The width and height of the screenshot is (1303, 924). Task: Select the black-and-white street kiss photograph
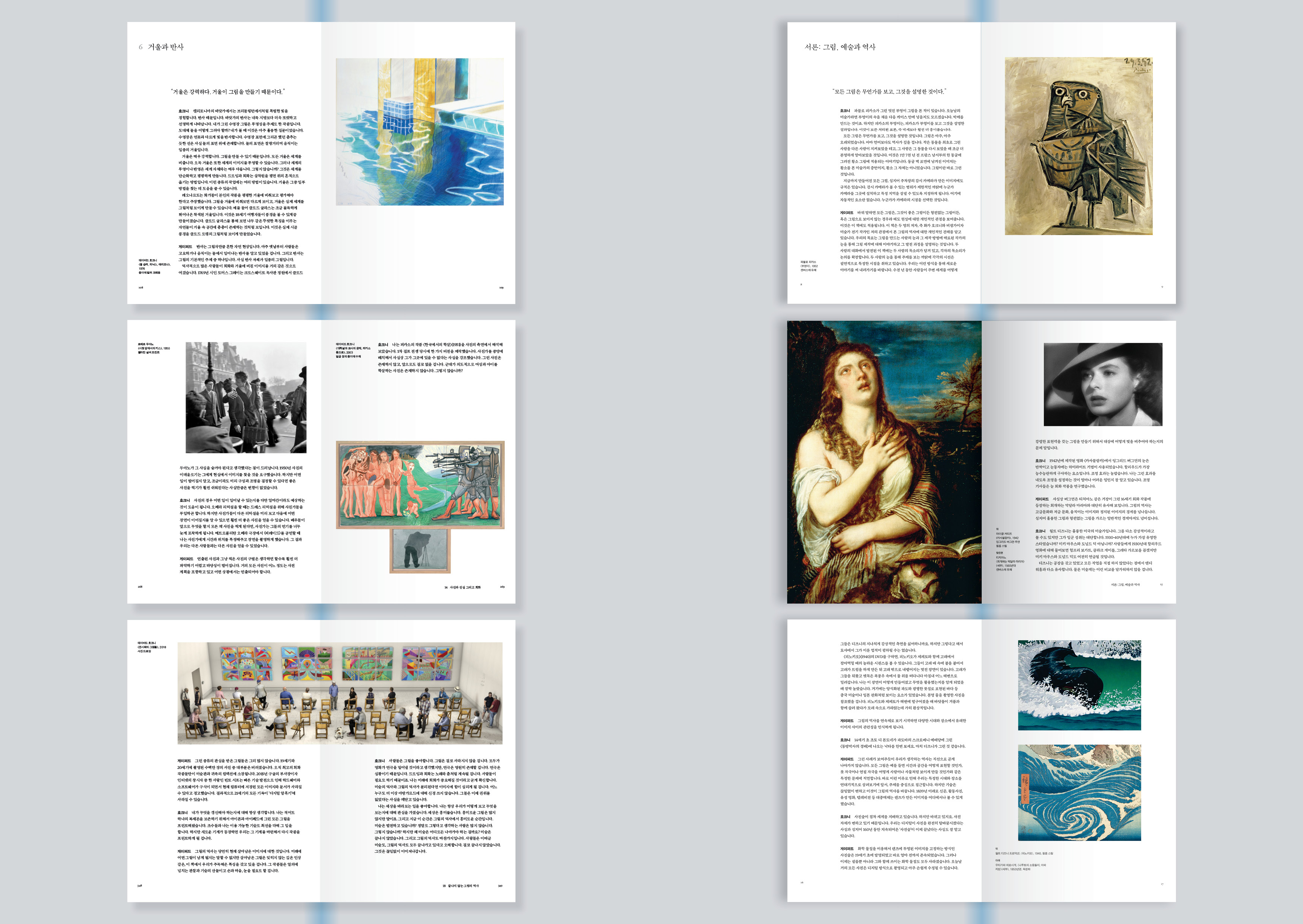pos(246,397)
